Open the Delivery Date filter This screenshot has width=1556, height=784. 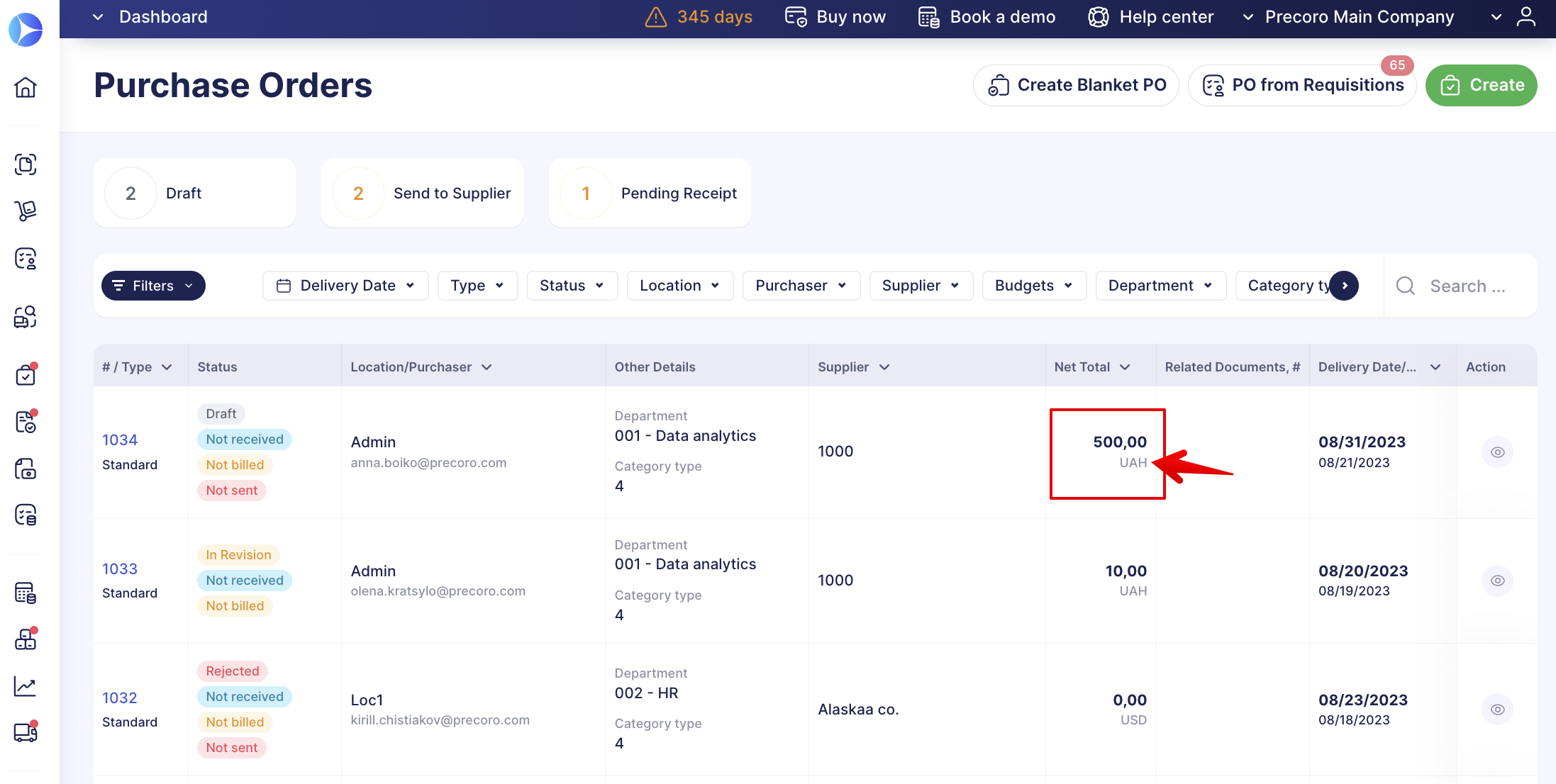(x=345, y=286)
